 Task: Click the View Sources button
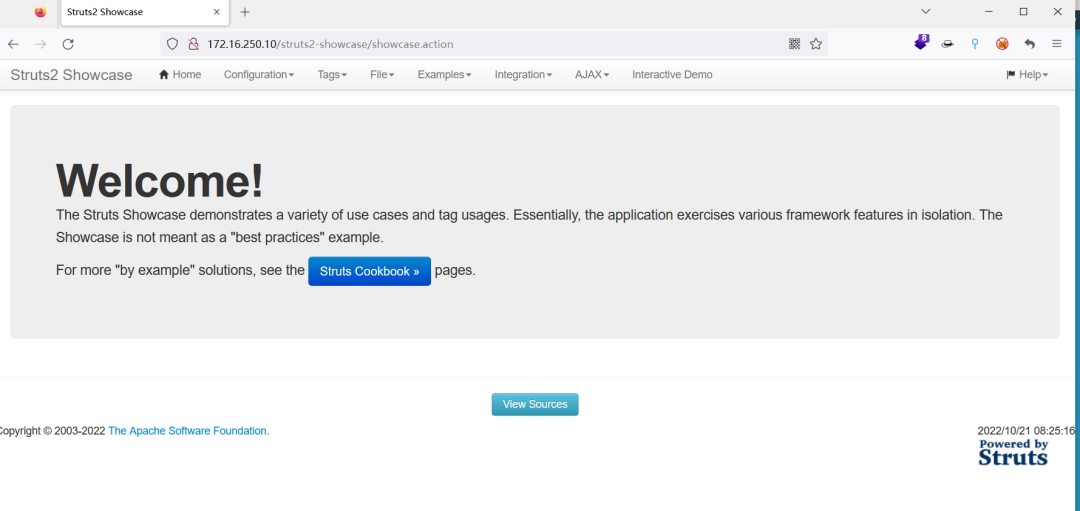tap(535, 404)
